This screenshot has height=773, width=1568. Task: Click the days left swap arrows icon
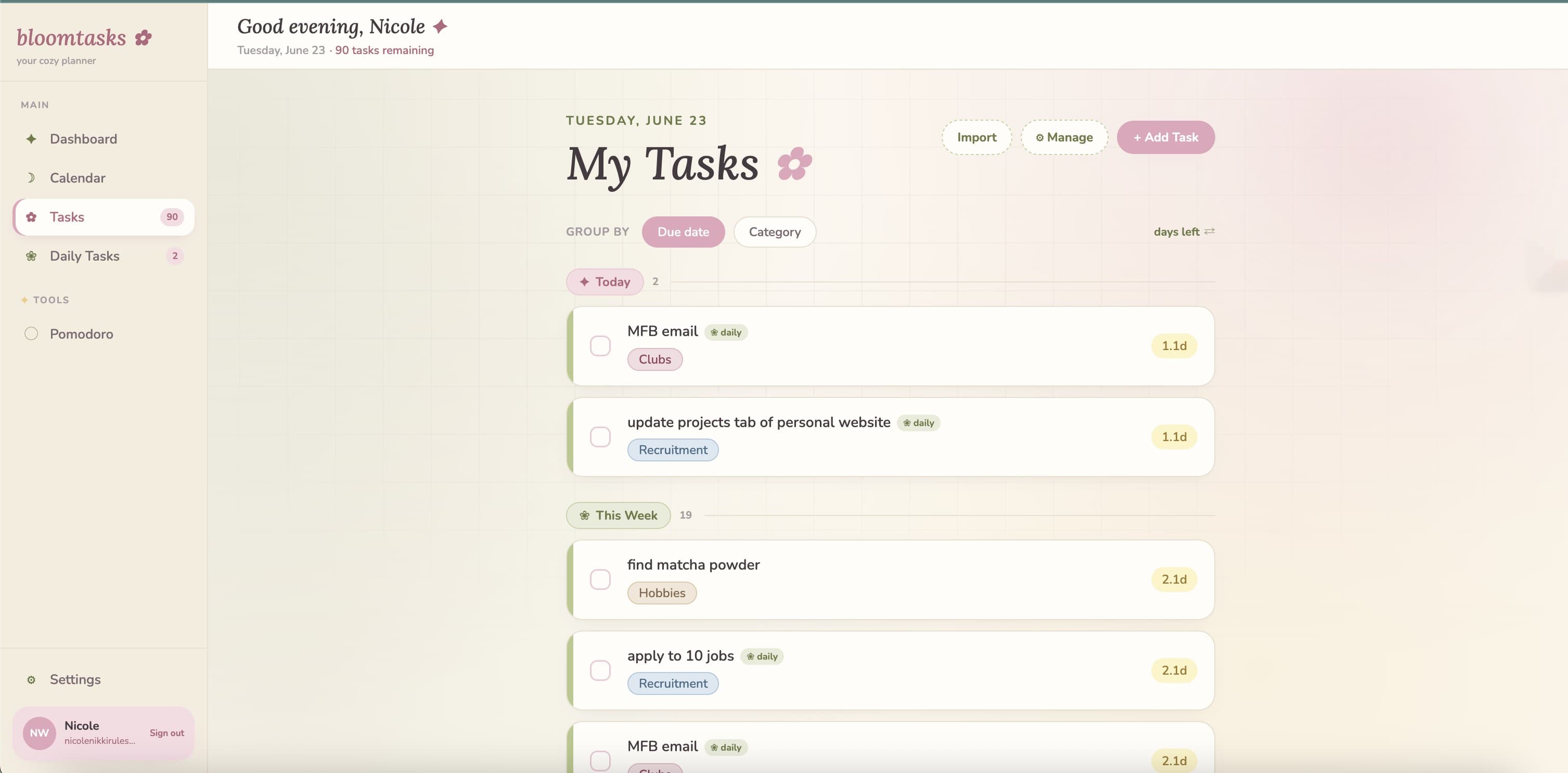click(1210, 231)
